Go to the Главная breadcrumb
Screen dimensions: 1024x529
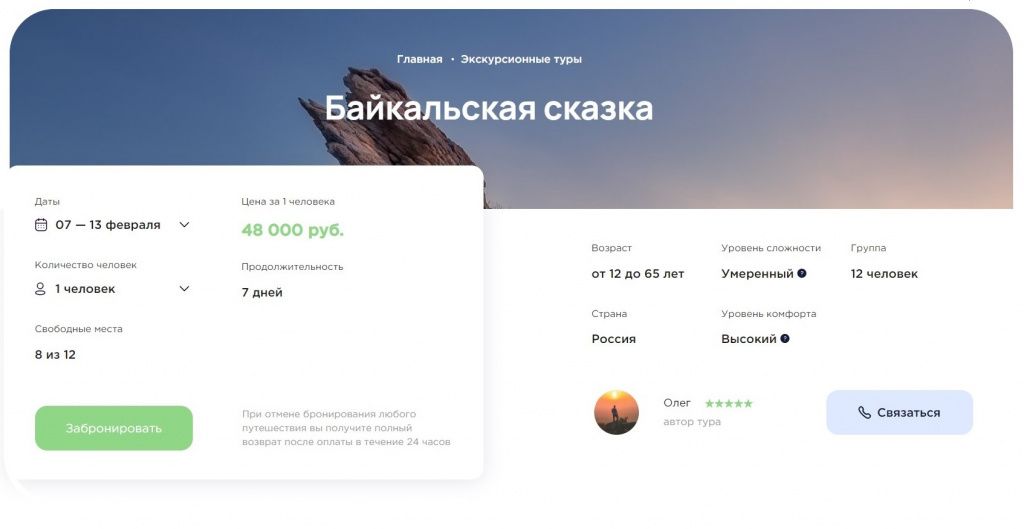(419, 59)
